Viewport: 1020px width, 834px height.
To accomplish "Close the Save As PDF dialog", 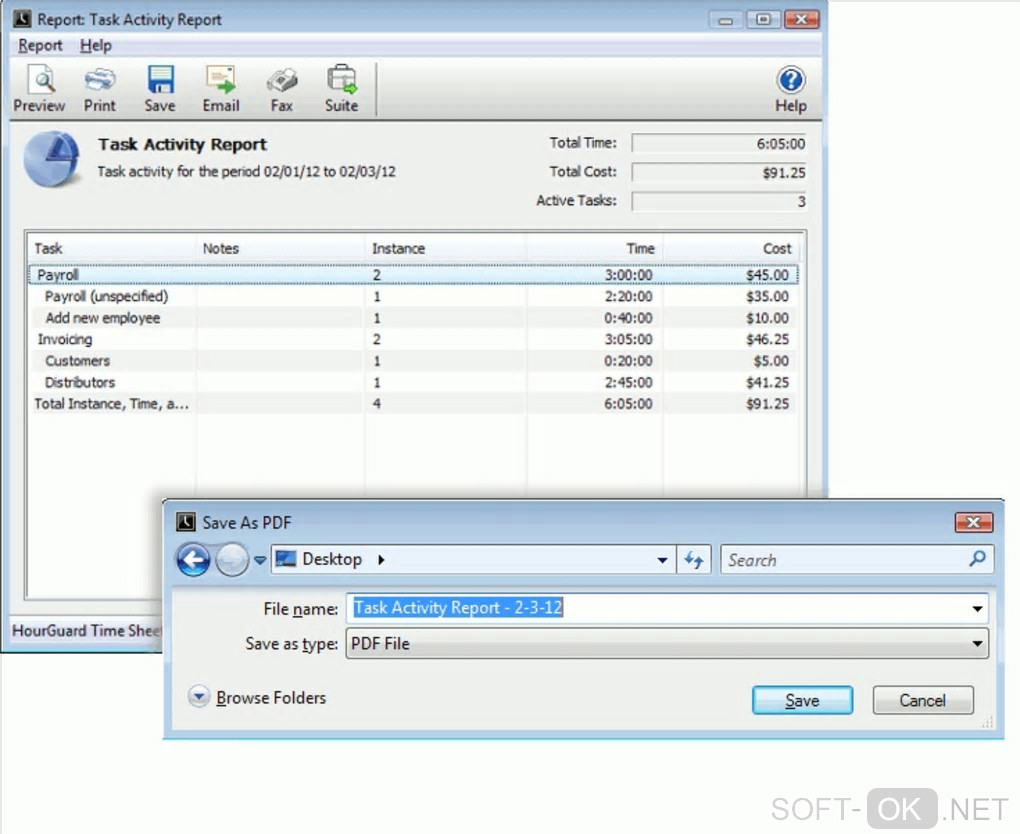I will pyautogui.click(x=973, y=522).
